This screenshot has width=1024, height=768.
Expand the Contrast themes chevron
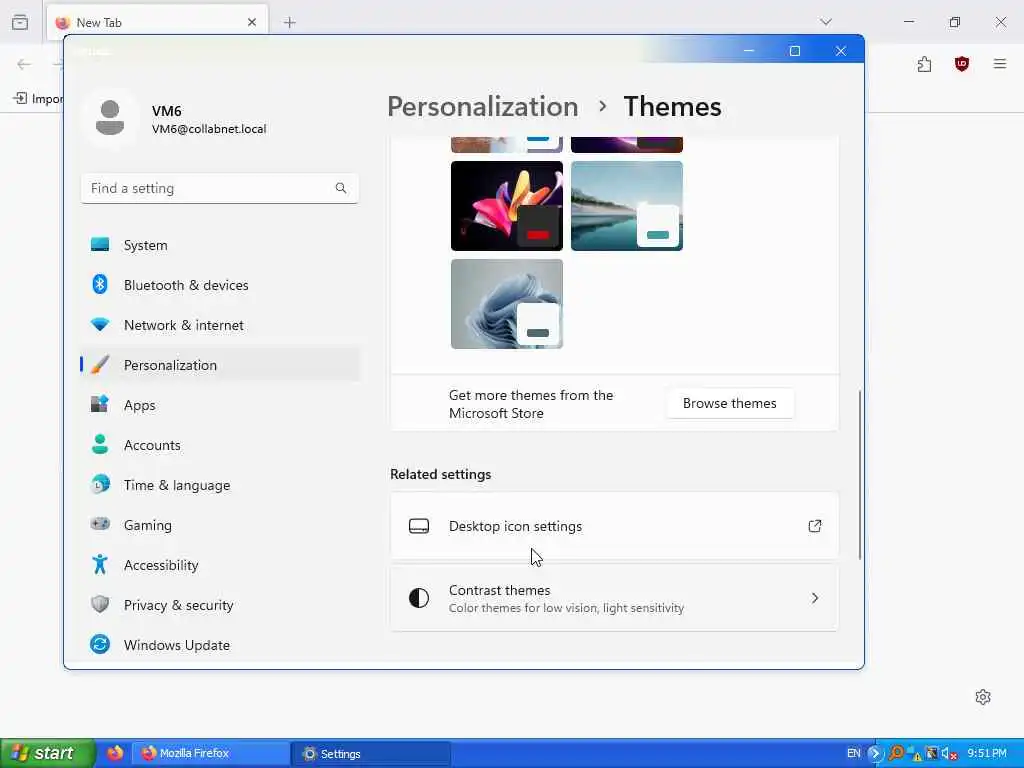click(x=814, y=598)
